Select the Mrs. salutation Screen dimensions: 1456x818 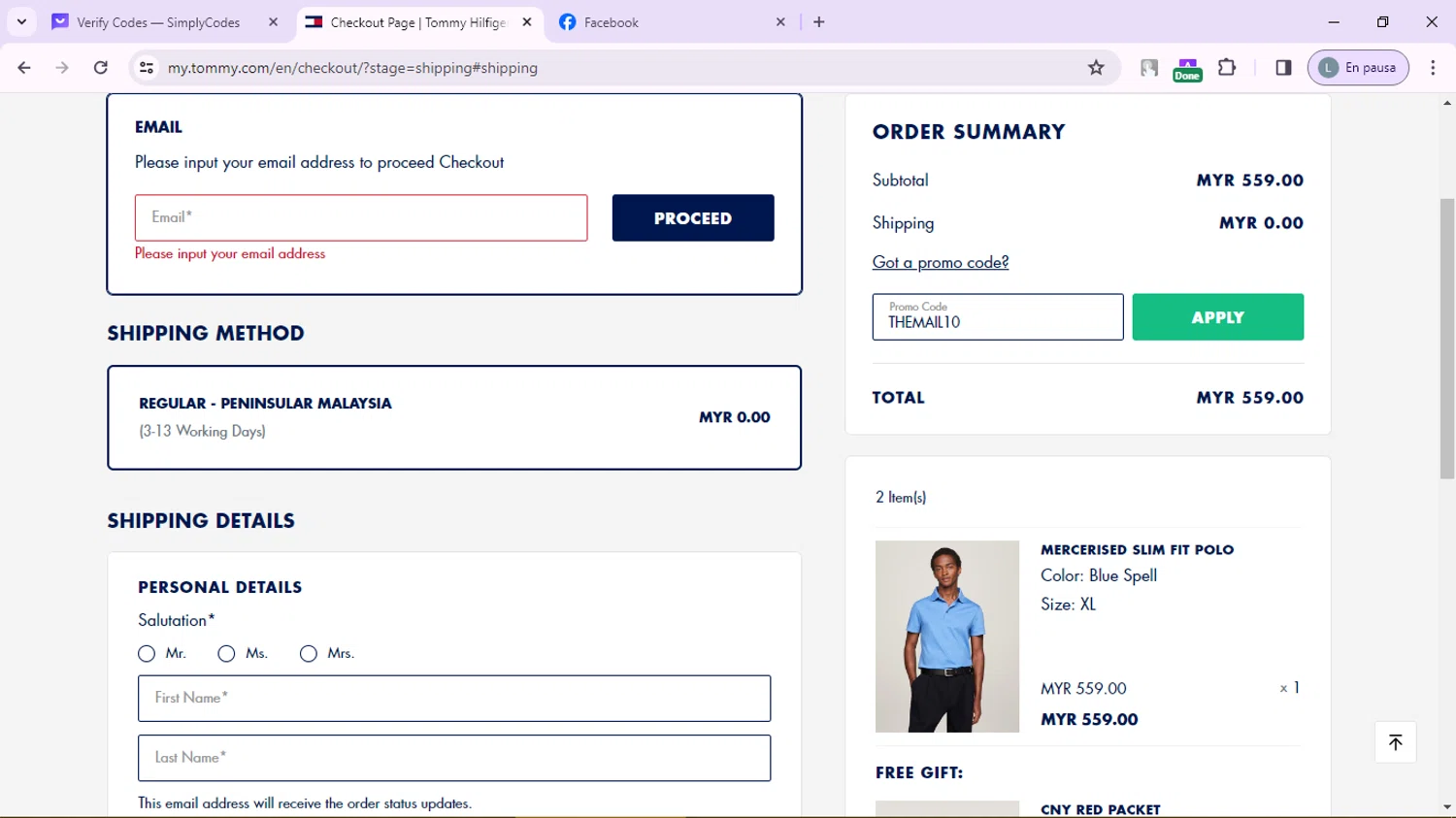(309, 654)
